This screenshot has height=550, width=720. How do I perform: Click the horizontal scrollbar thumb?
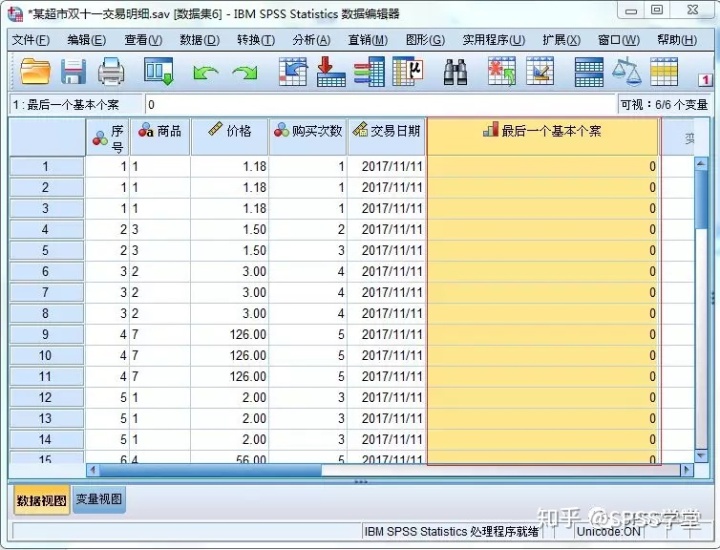point(210,470)
